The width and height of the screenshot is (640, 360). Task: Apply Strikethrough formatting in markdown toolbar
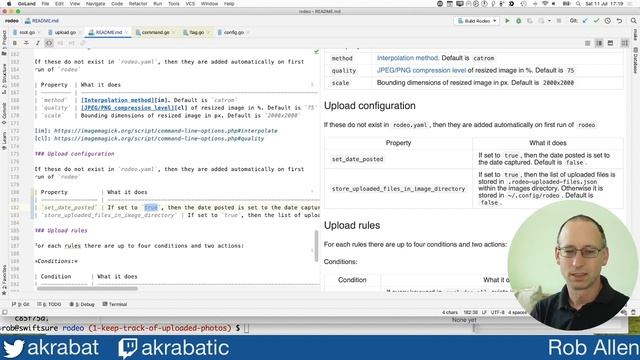(x=26, y=43)
